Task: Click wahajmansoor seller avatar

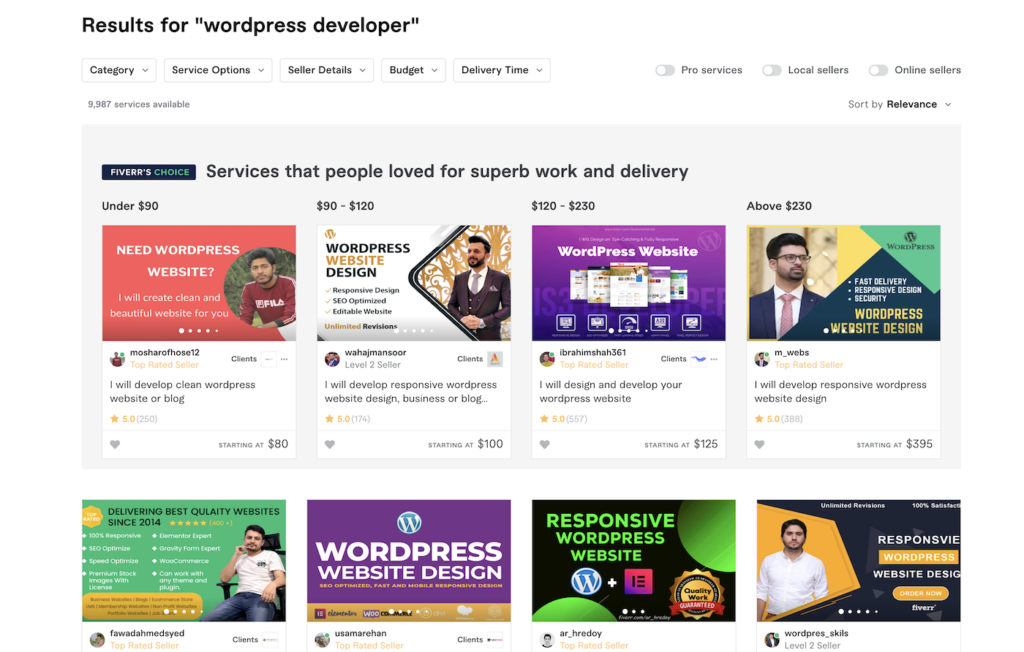Action: coord(332,359)
